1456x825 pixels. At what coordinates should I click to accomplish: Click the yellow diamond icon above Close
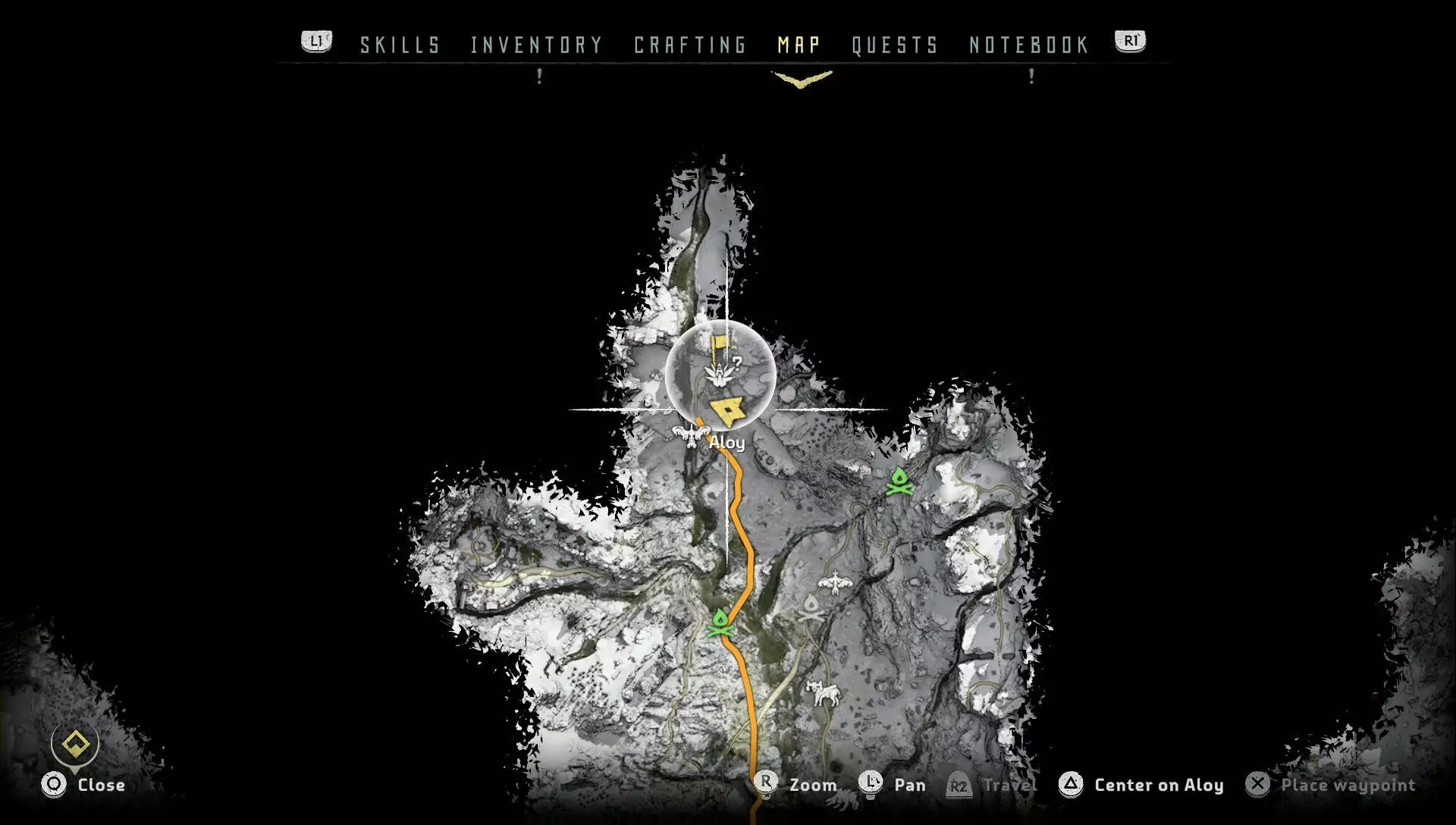pos(75,745)
